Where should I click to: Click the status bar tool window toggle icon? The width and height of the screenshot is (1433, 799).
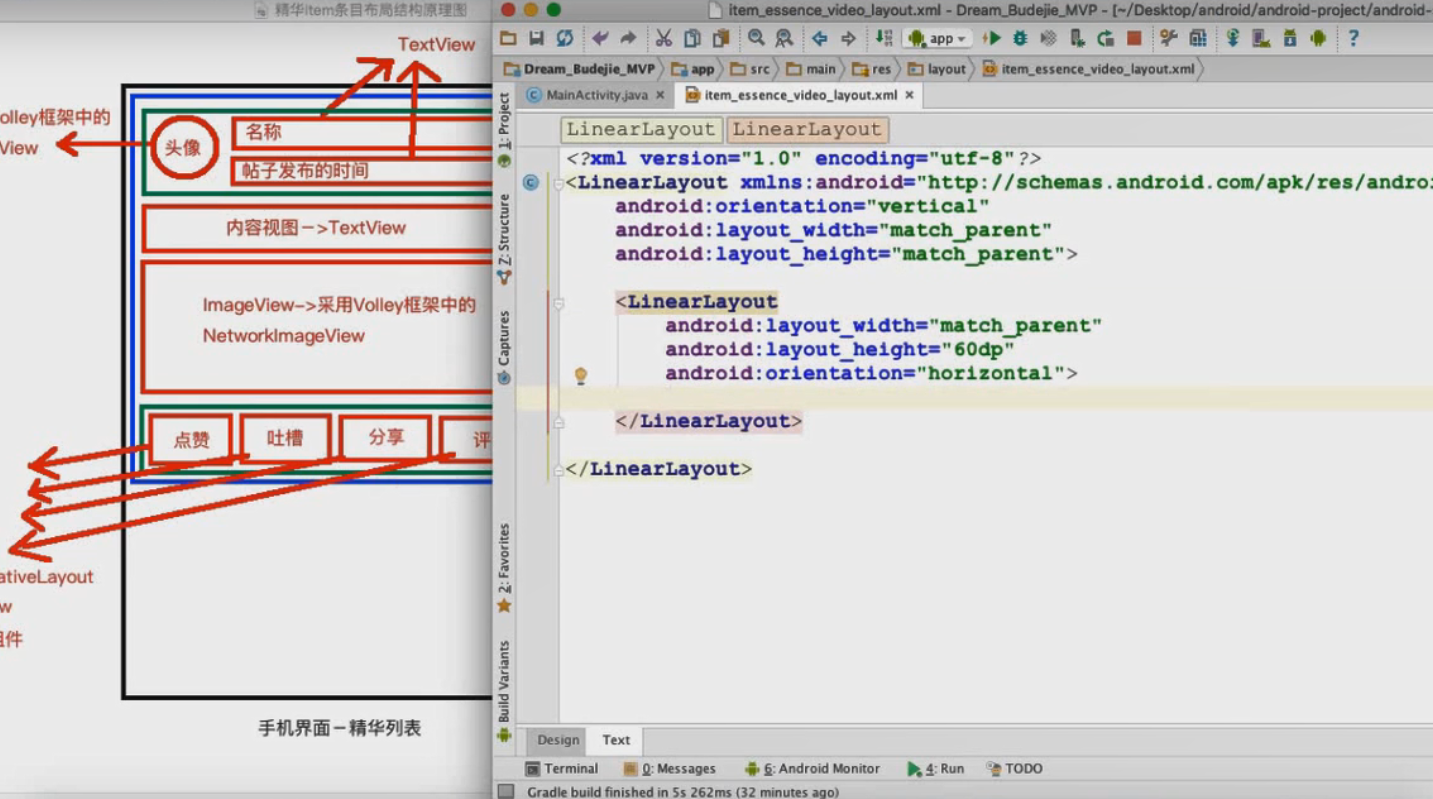[506, 791]
